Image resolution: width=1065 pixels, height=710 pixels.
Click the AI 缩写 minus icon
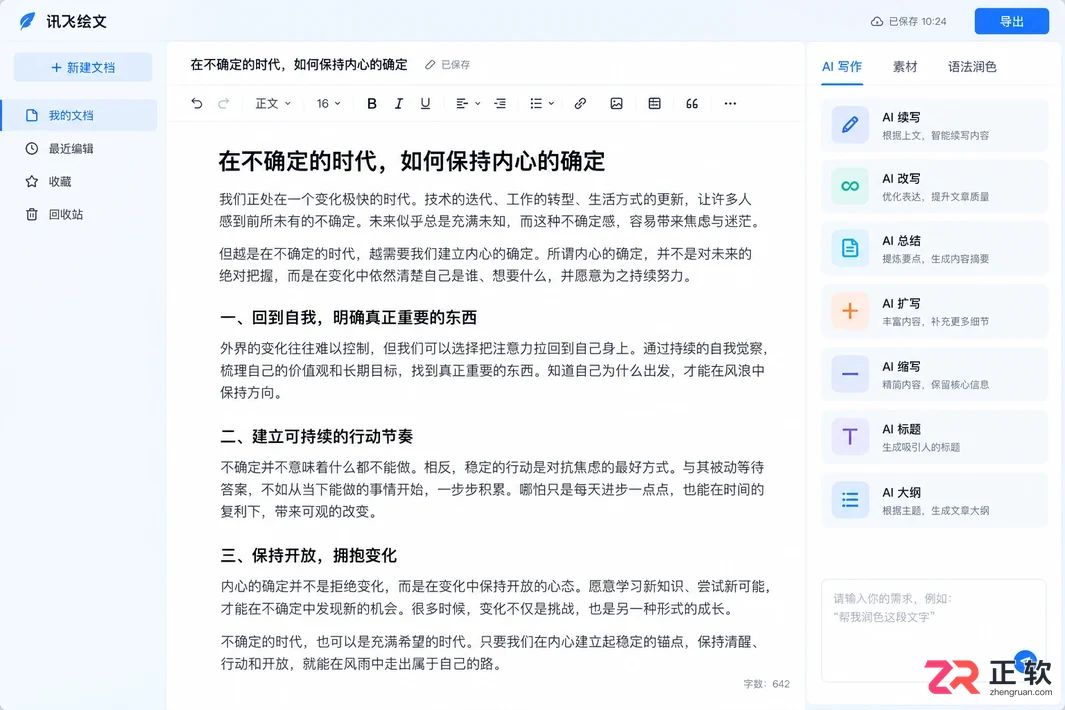pyautogui.click(x=850, y=374)
